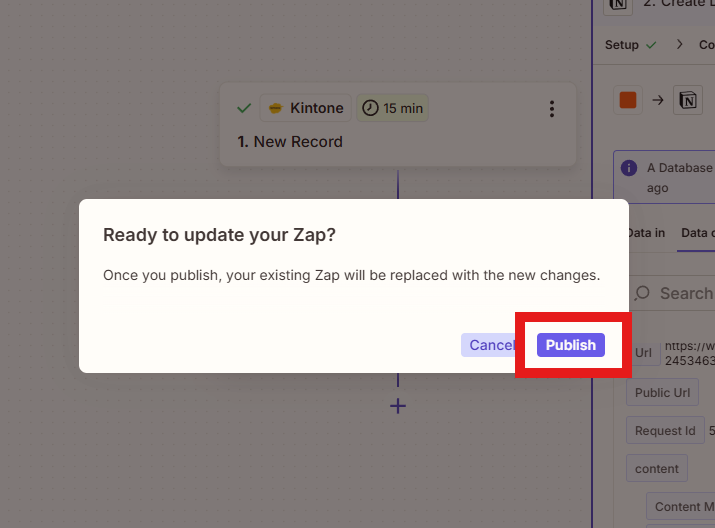Add a step with the plus icon
This screenshot has width=715, height=528.
(398, 406)
